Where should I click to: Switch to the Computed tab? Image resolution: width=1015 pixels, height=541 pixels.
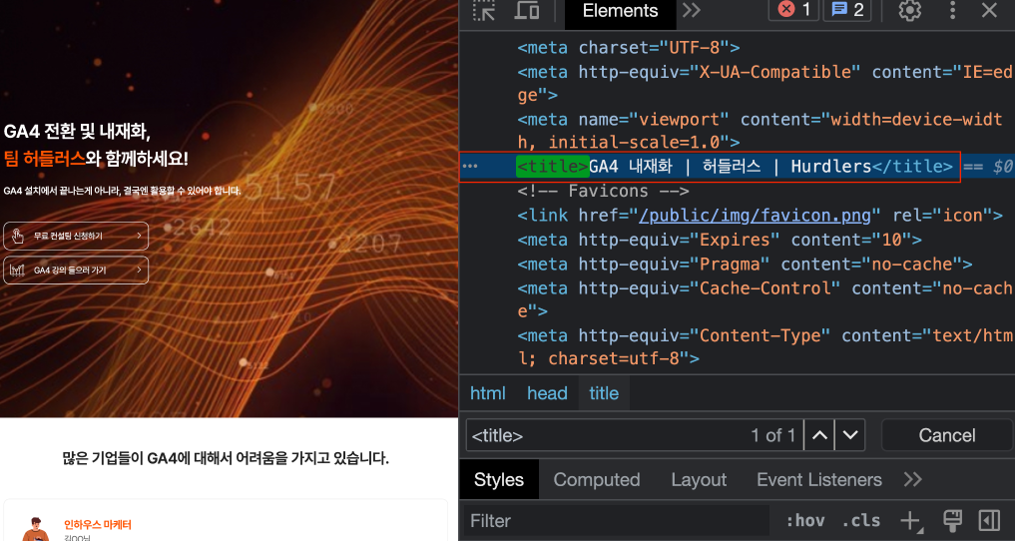(x=596, y=480)
